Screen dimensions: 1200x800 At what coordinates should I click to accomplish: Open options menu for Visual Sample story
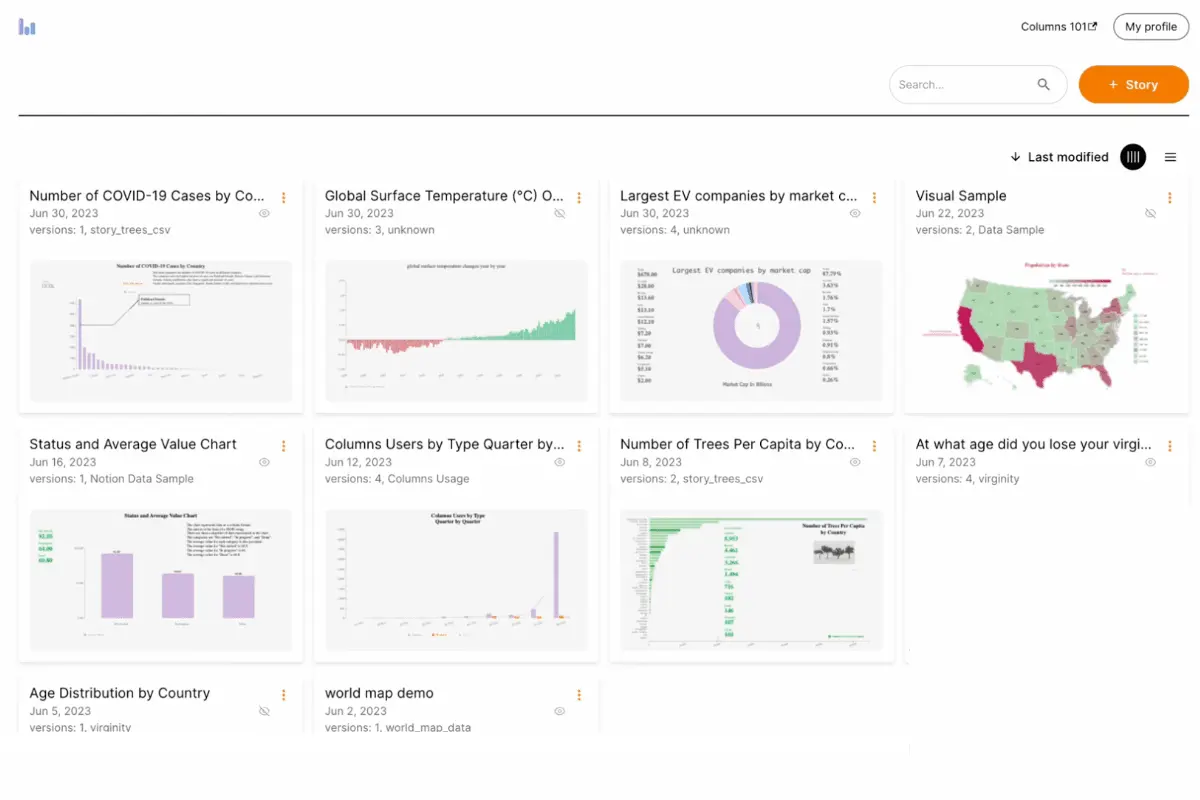pos(1170,198)
